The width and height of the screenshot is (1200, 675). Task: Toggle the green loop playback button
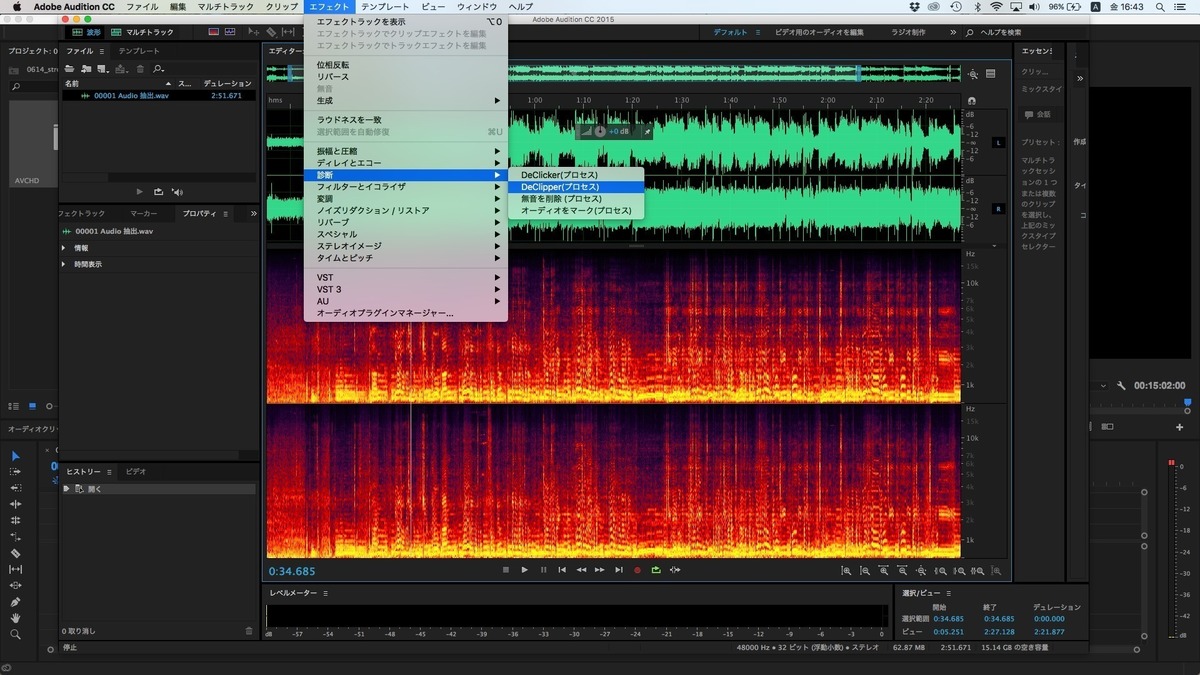[x=656, y=570]
